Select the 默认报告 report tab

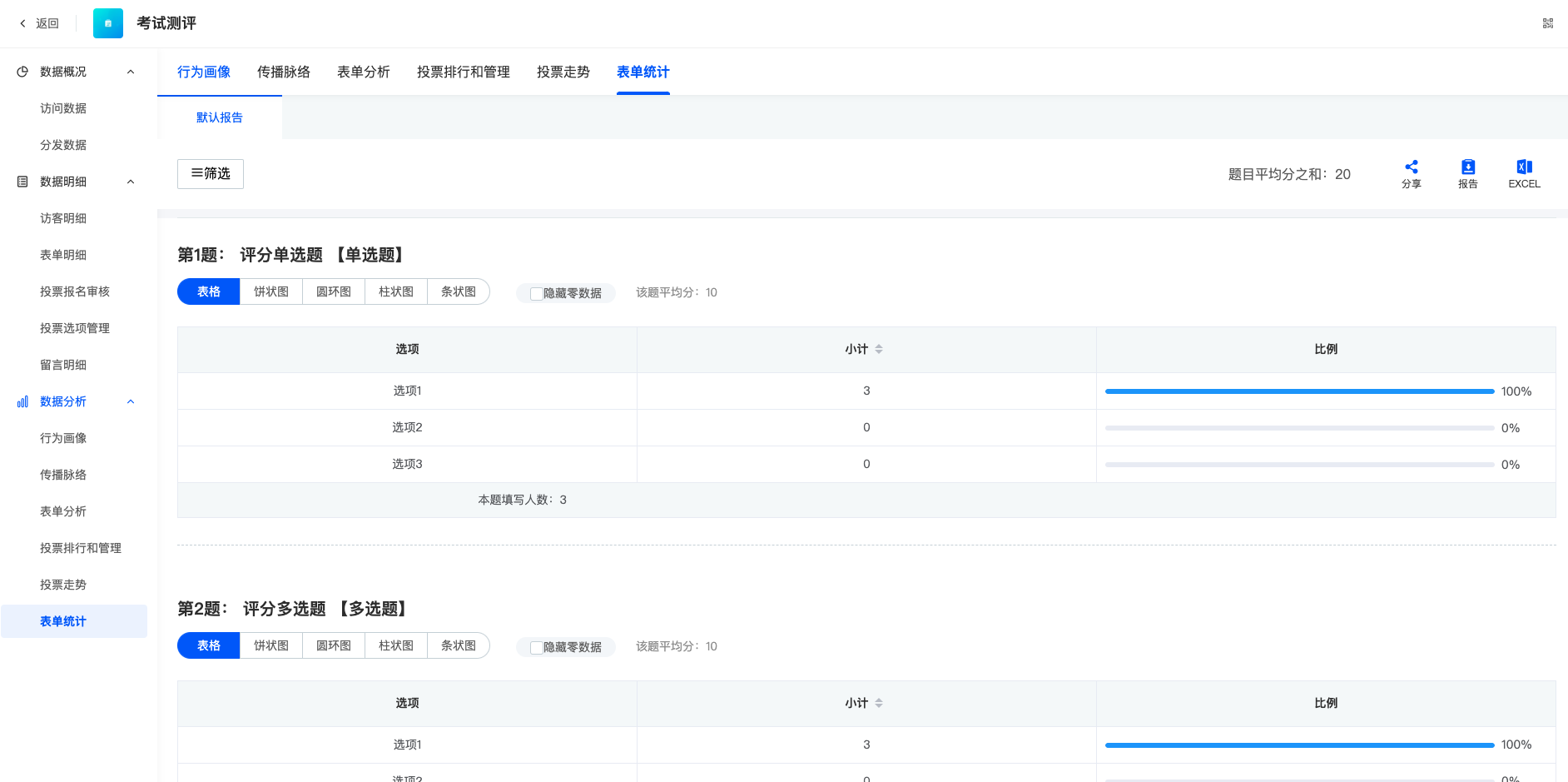[220, 117]
